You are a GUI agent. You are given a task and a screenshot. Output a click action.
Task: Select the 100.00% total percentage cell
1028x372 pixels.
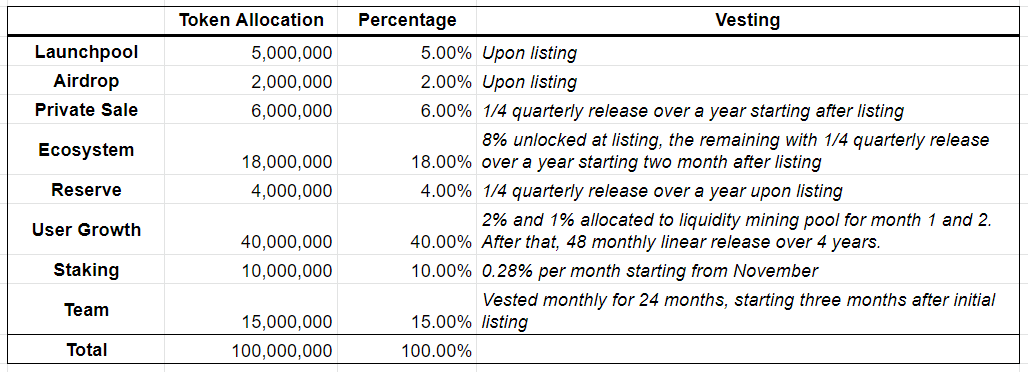407,350
